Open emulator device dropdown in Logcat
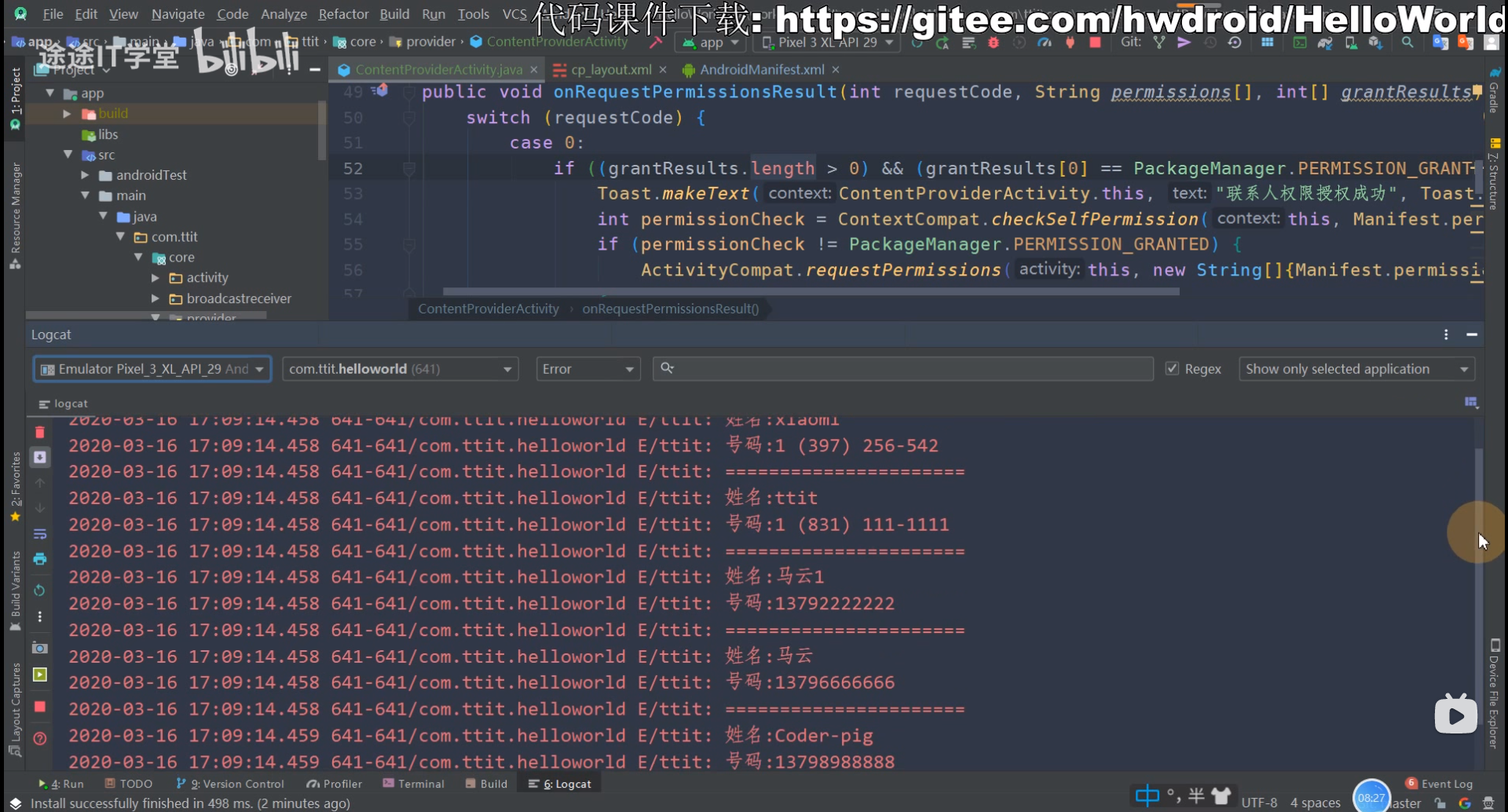 152,368
